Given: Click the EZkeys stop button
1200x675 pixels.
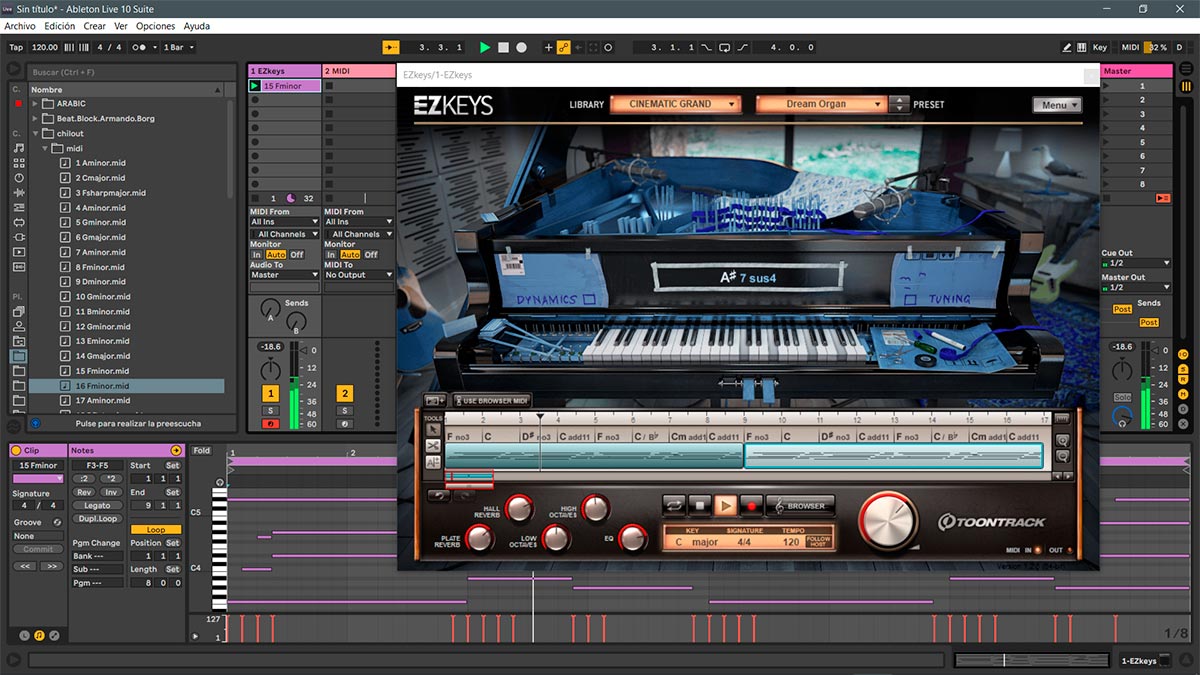Looking at the screenshot, I should pos(699,506).
